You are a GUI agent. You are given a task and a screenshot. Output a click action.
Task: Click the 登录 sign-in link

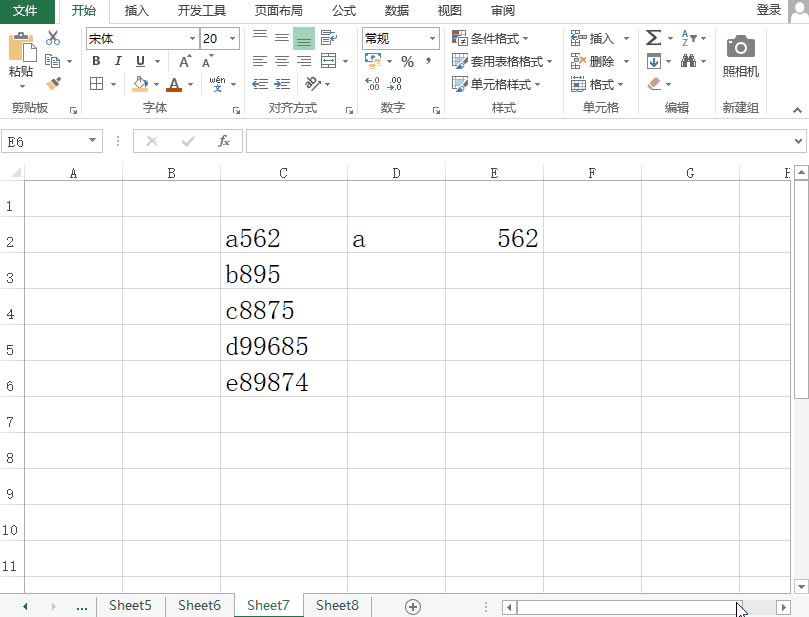click(x=768, y=9)
